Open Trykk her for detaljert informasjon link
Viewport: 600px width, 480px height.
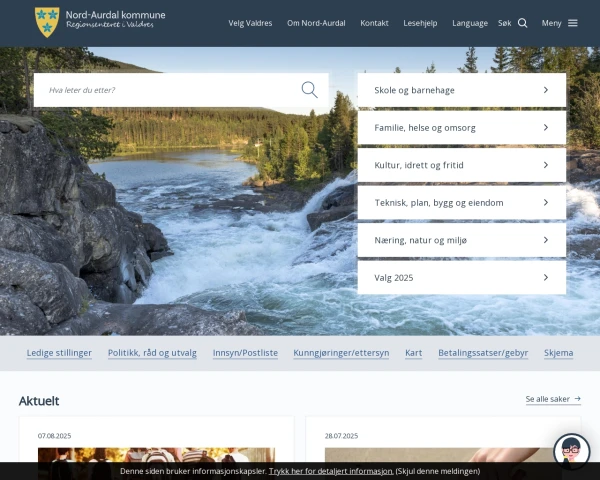click(x=331, y=471)
